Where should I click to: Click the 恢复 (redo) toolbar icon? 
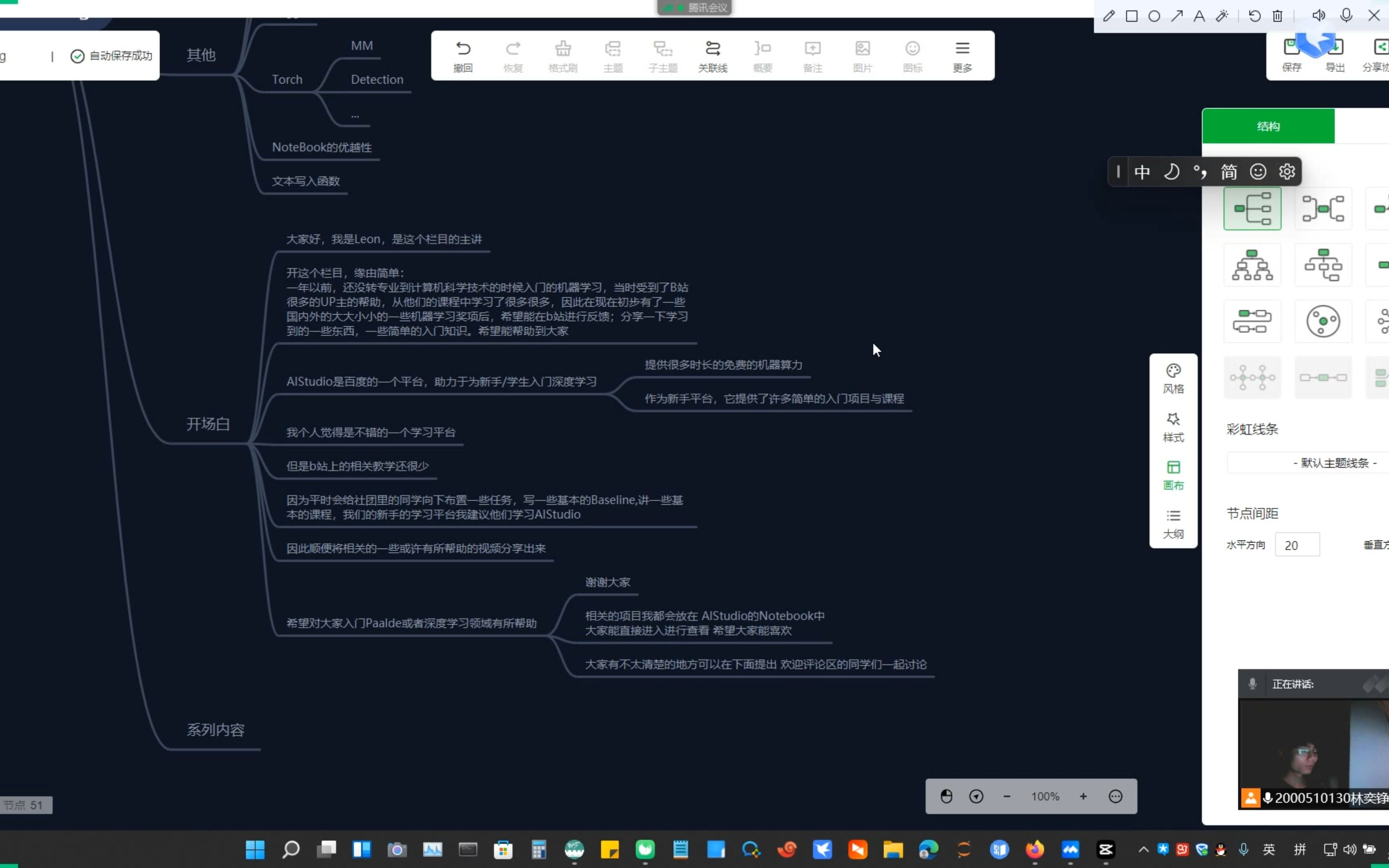click(513, 55)
